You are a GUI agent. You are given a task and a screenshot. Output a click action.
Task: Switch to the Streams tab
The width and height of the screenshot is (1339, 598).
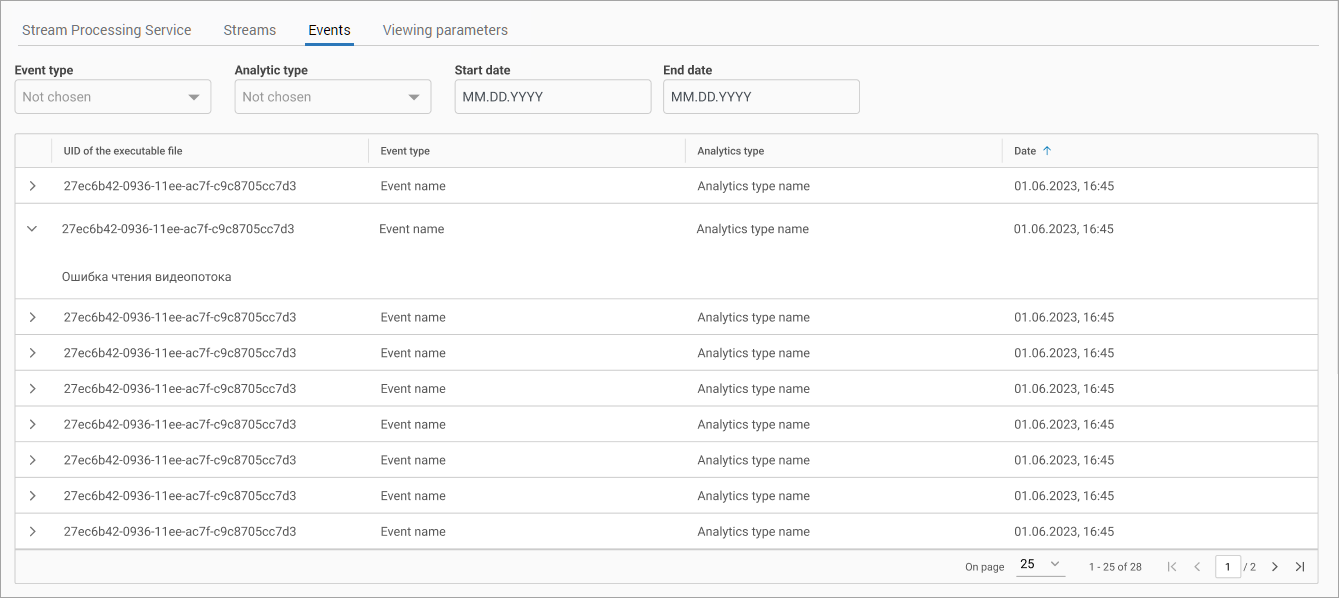pos(249,30)
